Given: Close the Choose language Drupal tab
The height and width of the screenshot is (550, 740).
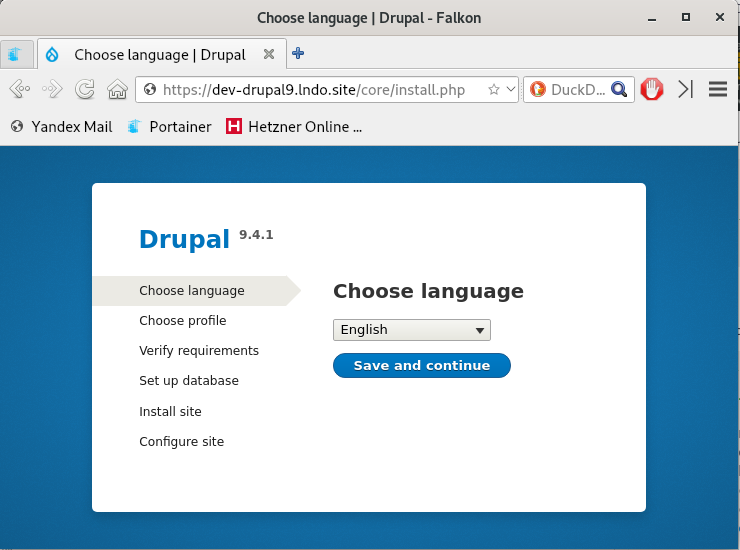Looking at the screenshot, I should click(x=269, y=54).
